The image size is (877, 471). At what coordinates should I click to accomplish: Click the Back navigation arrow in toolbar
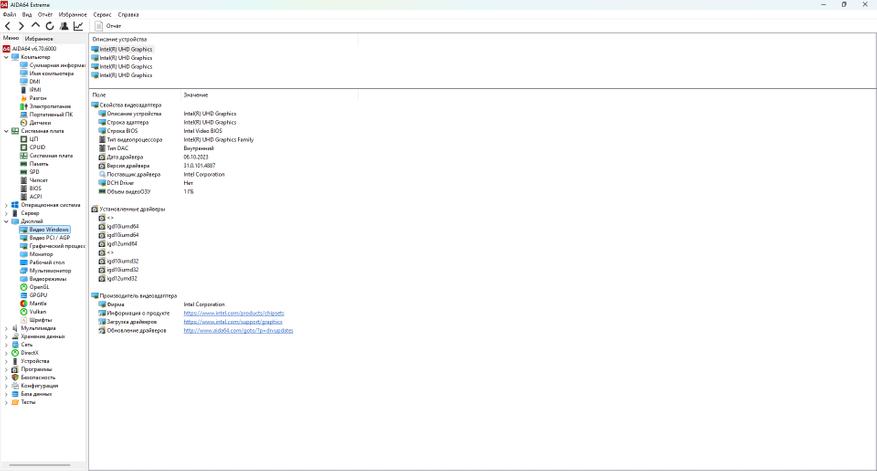[x=7, y=26]
